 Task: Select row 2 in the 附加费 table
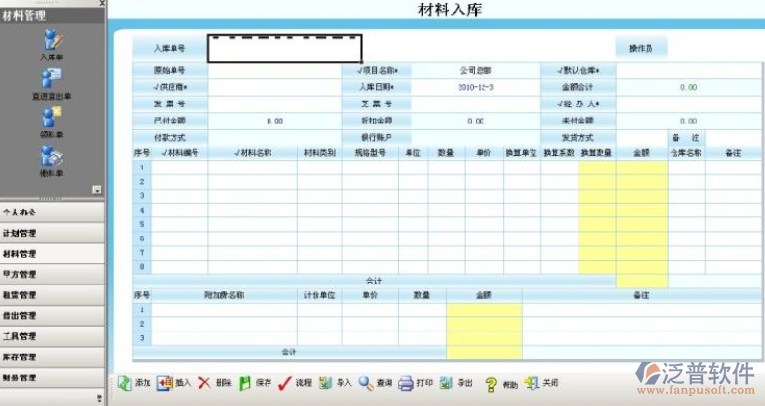[x=142, y=324]
